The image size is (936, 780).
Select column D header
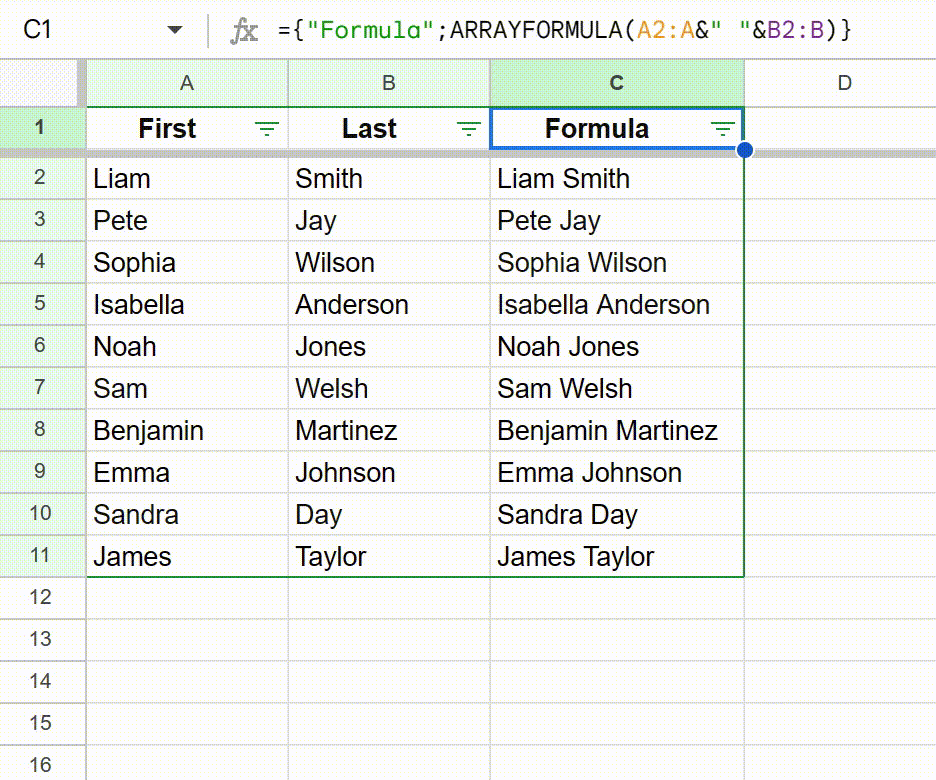(840, 83)
